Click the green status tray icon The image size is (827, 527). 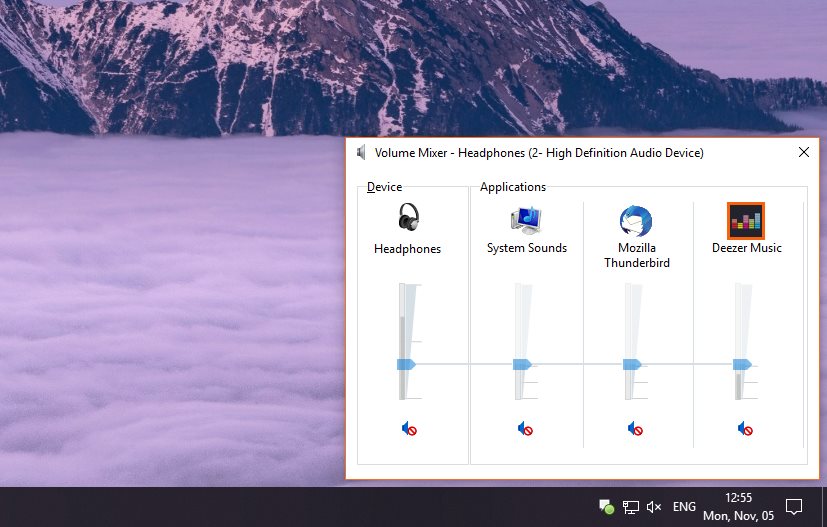[x=607, y=507]
